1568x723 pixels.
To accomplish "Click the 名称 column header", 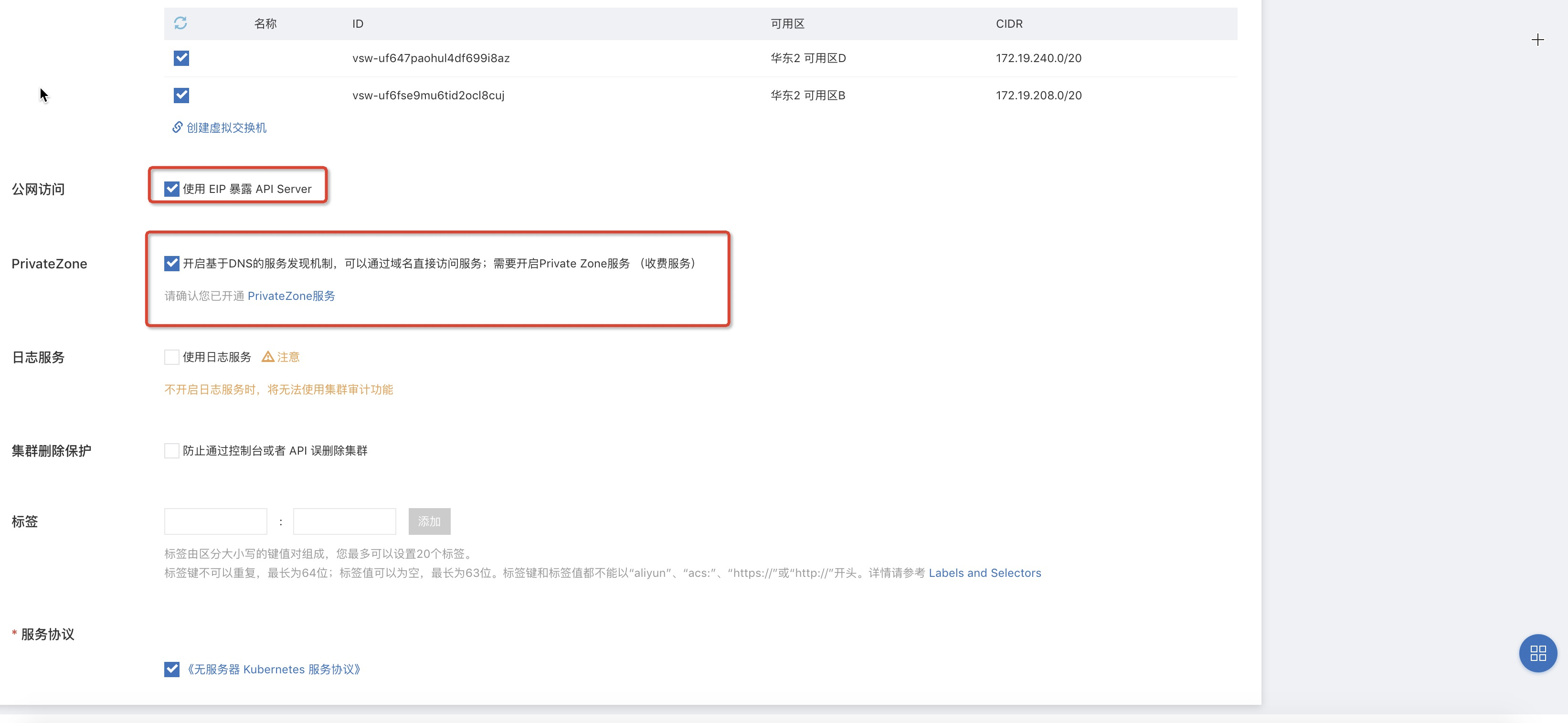I will (x=265, y=23).
